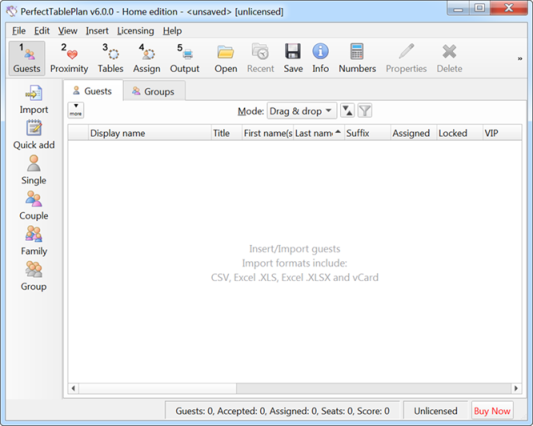The image size is (533, 426).
Task: Add a Single guest
Action: click(x=34, y=170)
